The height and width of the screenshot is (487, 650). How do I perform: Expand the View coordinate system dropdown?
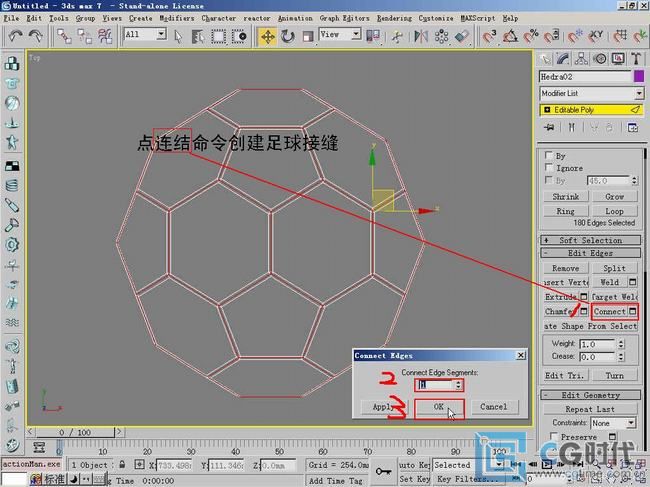click(x=343, y=35)
